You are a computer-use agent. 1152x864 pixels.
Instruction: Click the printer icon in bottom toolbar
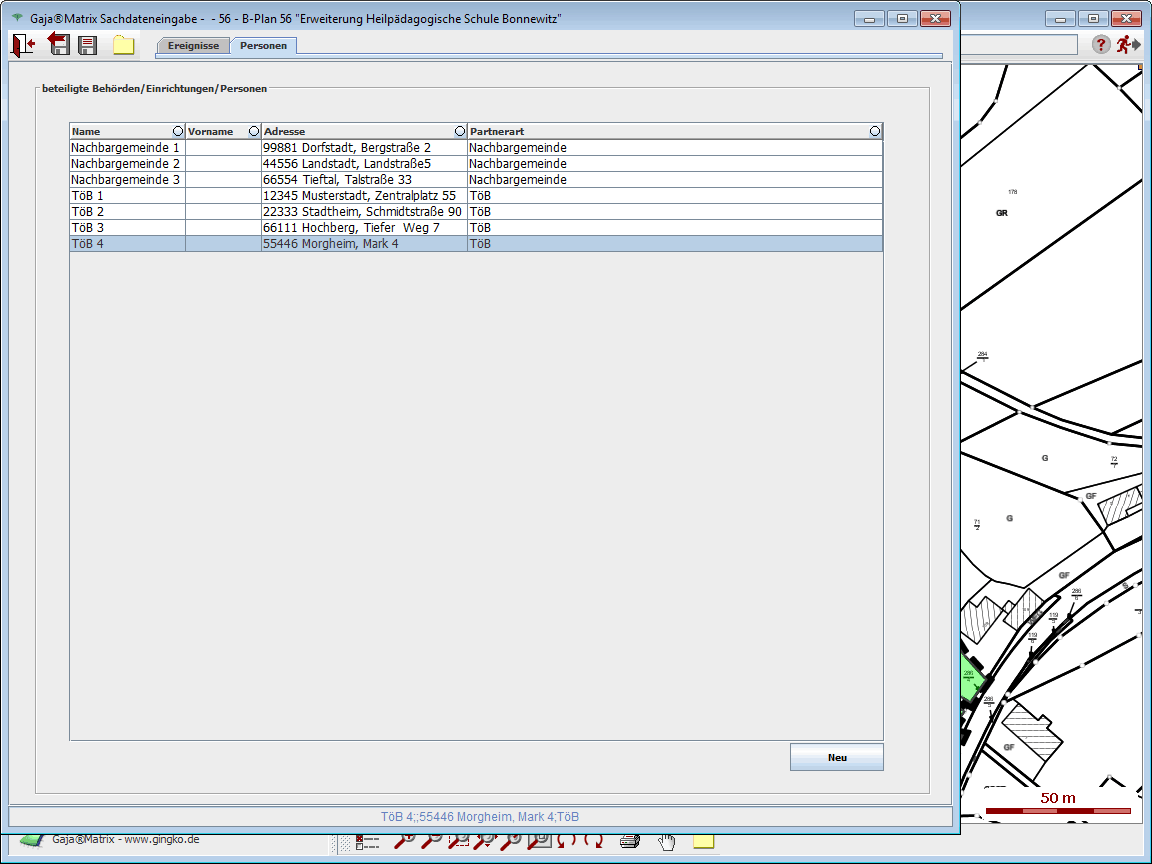(x=629, y=841)
